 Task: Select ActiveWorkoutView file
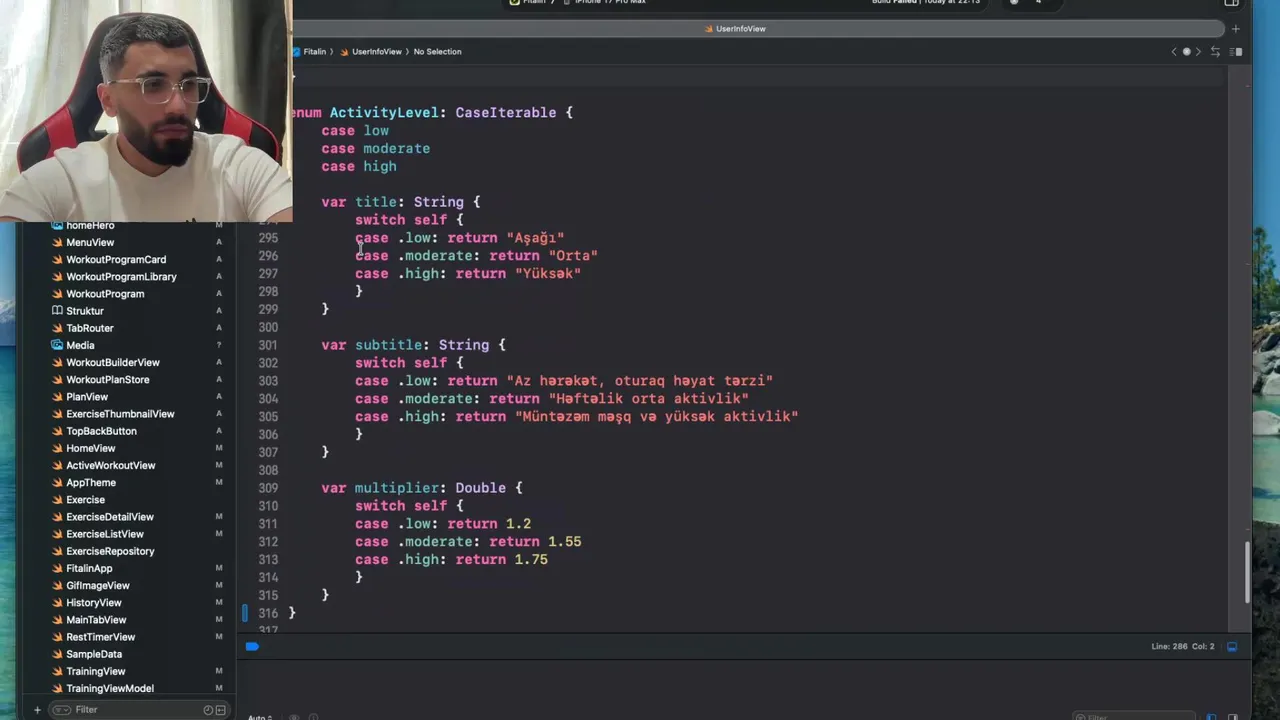pos(111,465)
